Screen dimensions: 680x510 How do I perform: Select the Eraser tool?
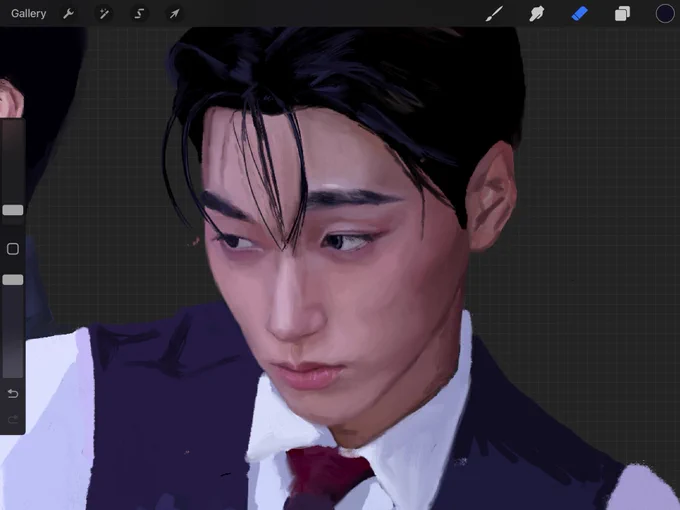point(580,13)
